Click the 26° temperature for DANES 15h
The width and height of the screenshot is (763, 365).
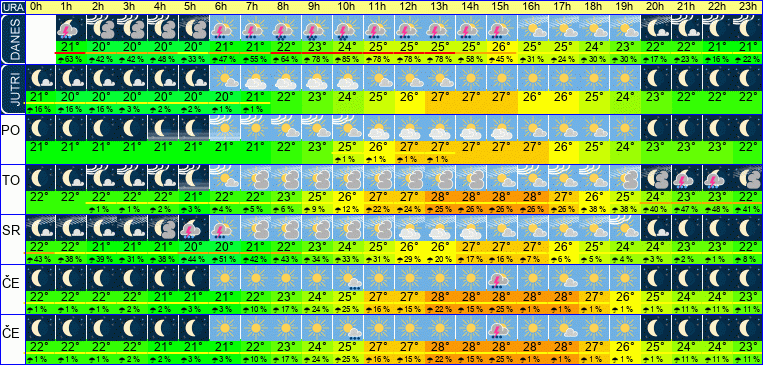(x=501, y=48)
